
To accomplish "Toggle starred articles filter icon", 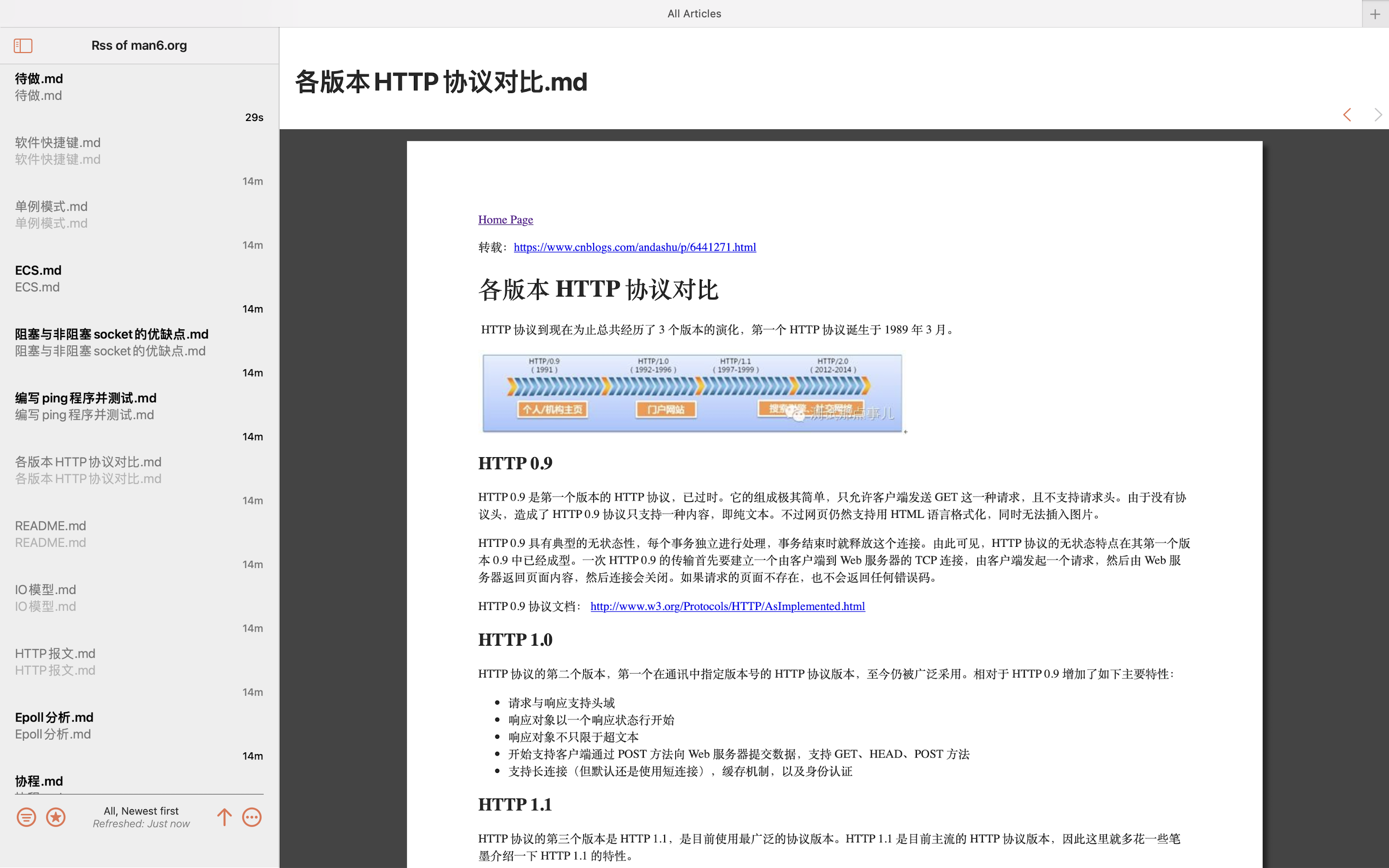I will coord(55,817).
